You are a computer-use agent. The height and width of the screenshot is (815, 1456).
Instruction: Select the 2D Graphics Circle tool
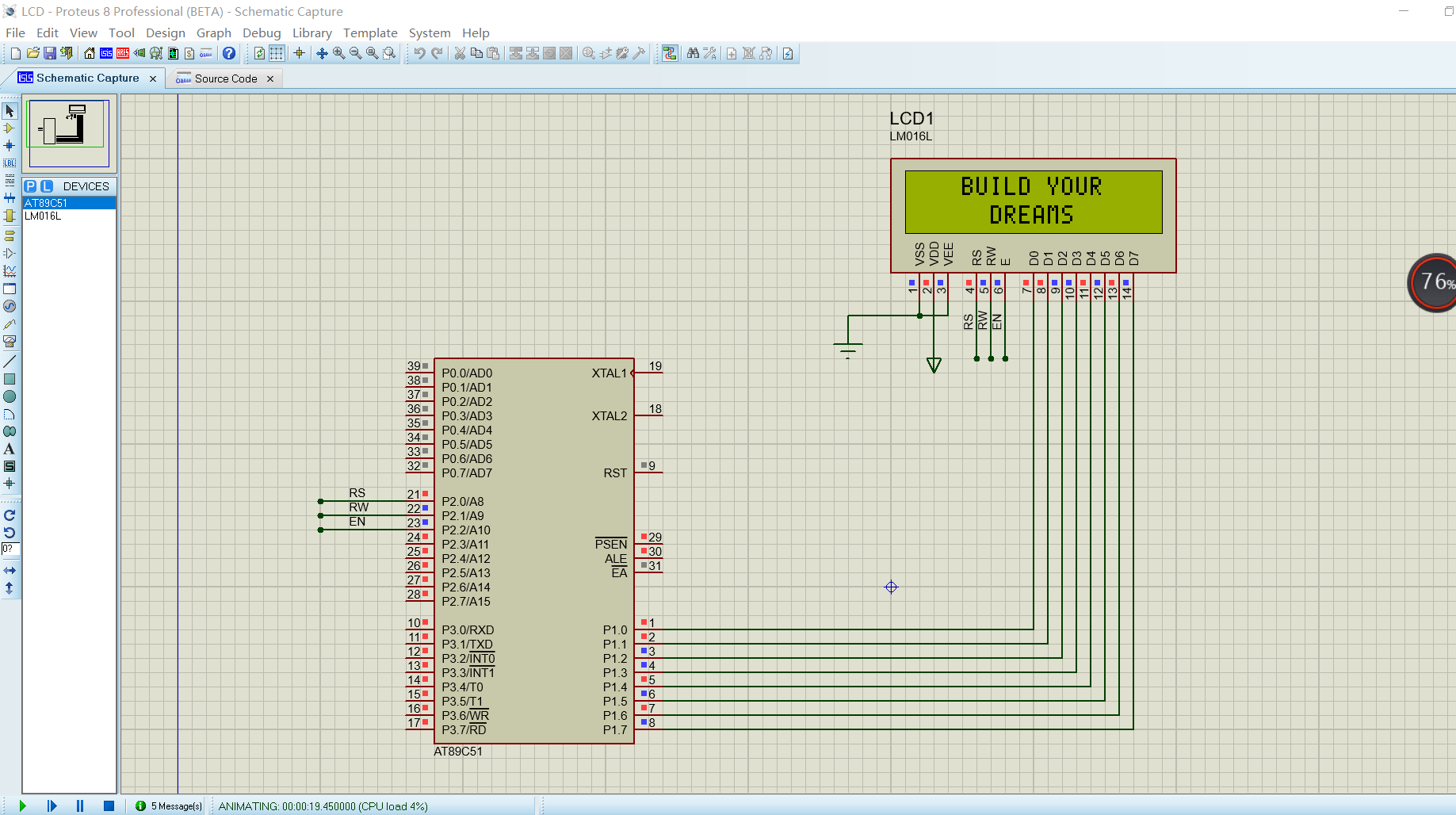click(10, 396)
